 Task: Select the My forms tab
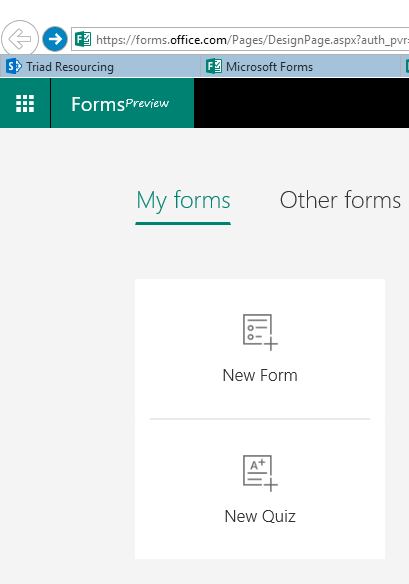pyautogui.click(x=183, y=201)
